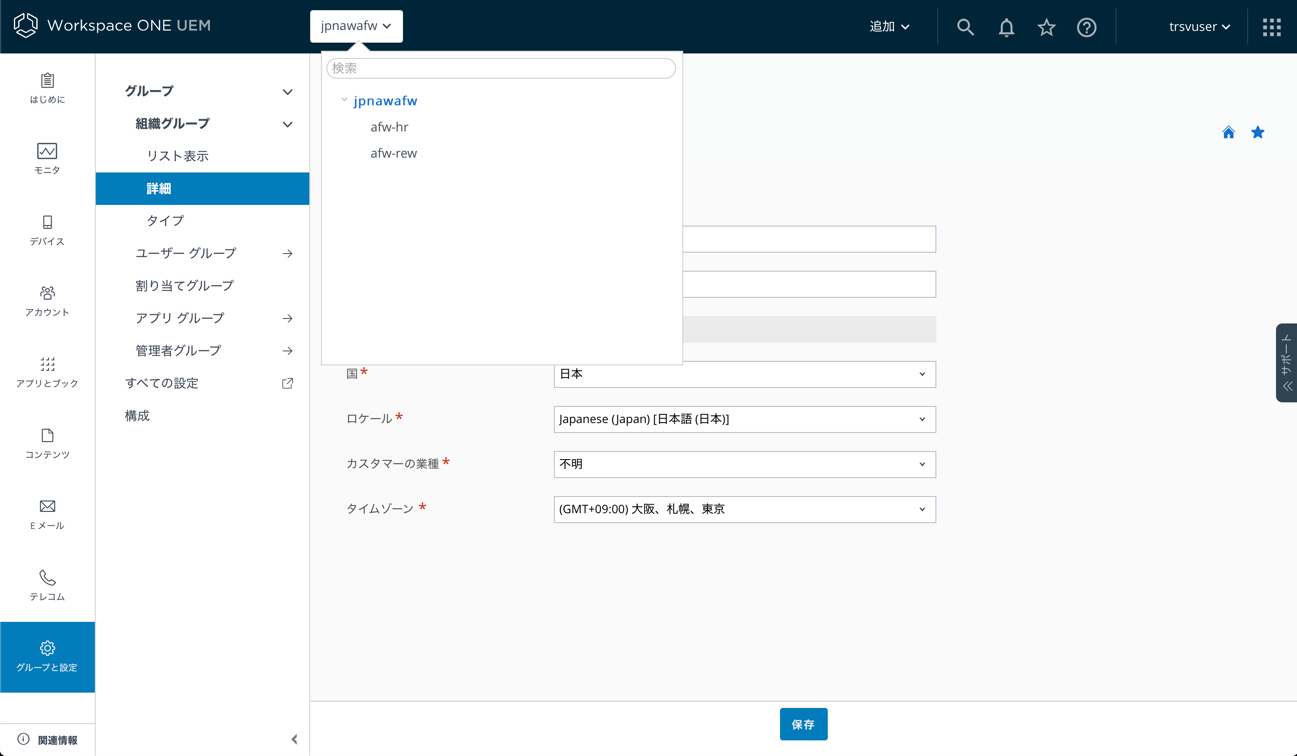
Task: Go to はじめに in the sidebar
Action: pyautogui.click(x=47, y=88)
